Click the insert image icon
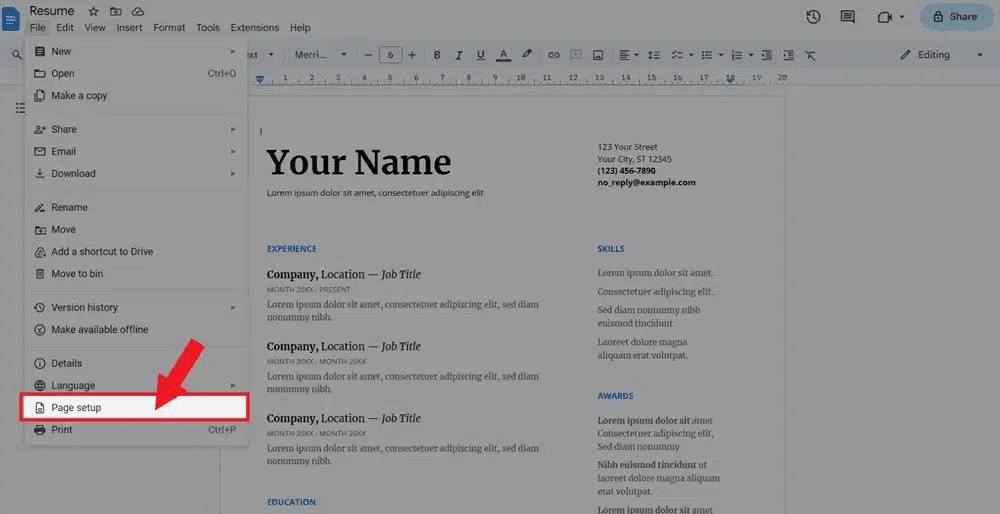The width and height of the screenshot is (1000, 514). (598, 55)
